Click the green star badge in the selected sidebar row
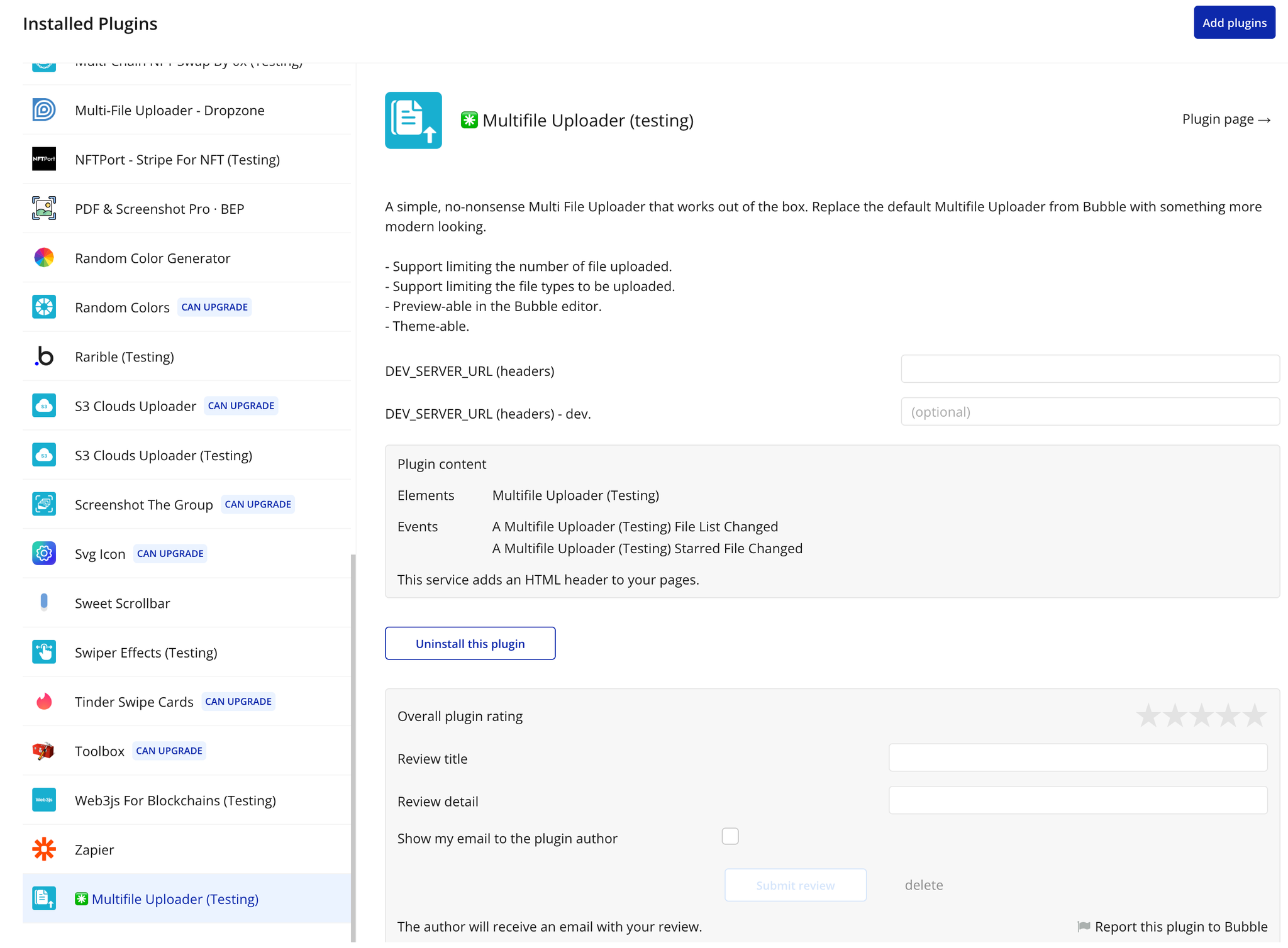Screen dimensions: 1288x948 (x=81, y=899)
